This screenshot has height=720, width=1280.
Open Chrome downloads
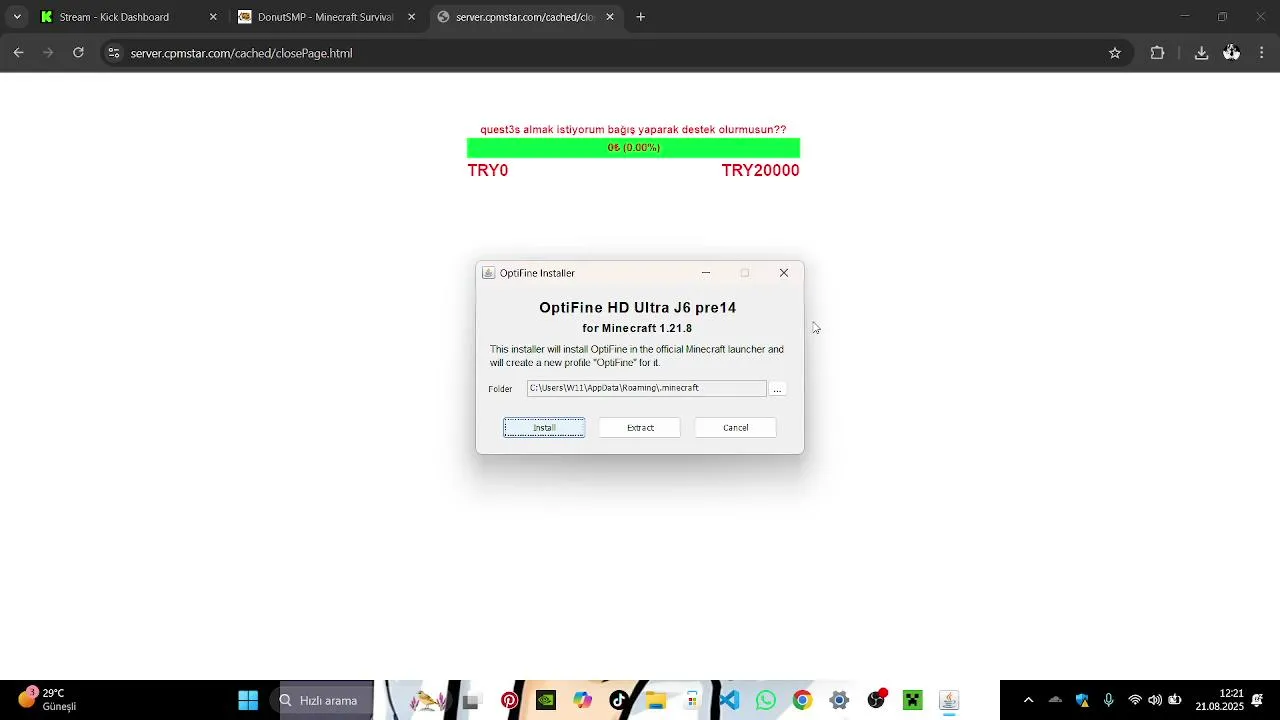1201,53
